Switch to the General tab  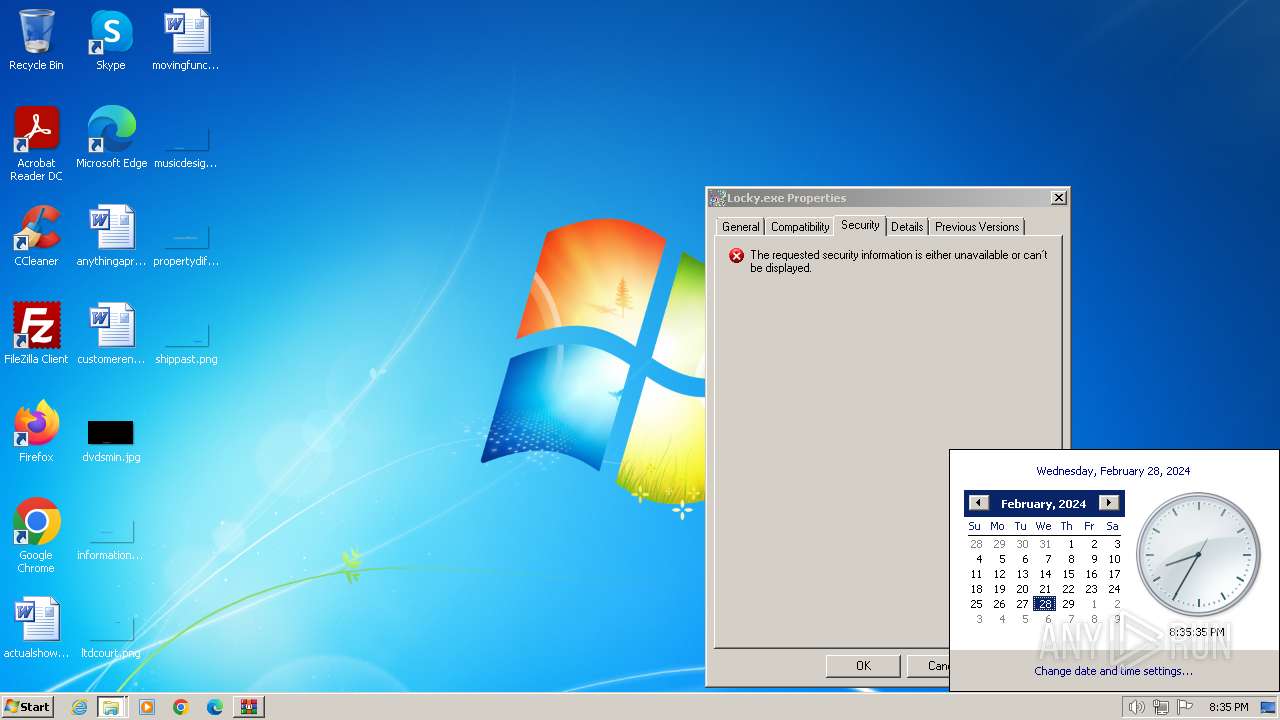741,227
